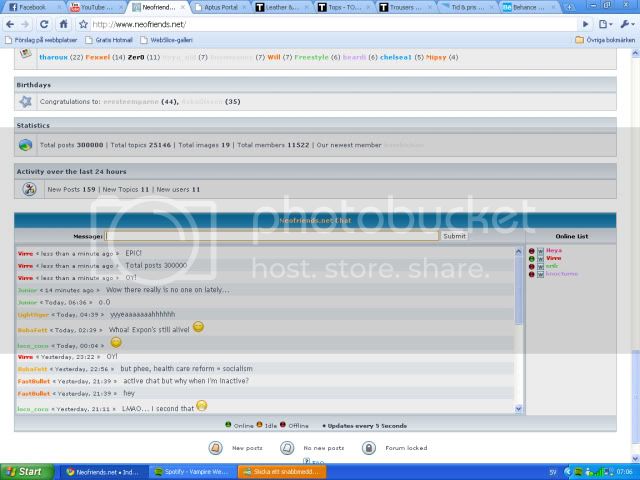Click the chat Message input field
640x480 pixels.
[272, 236]
